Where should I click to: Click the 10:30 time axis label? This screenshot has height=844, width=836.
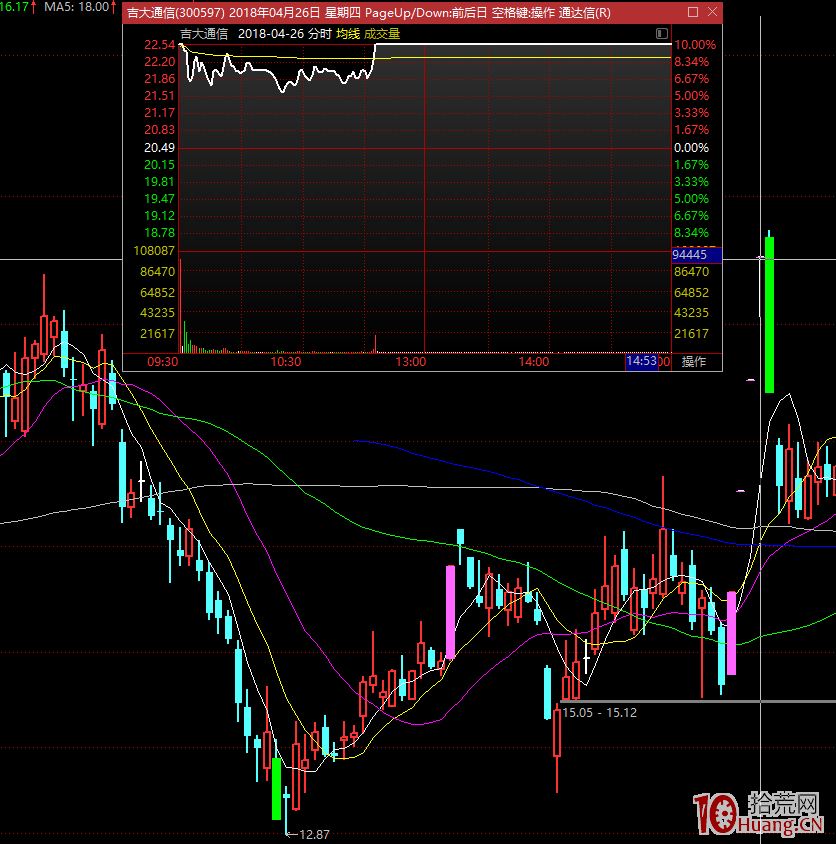pos(286,362)
